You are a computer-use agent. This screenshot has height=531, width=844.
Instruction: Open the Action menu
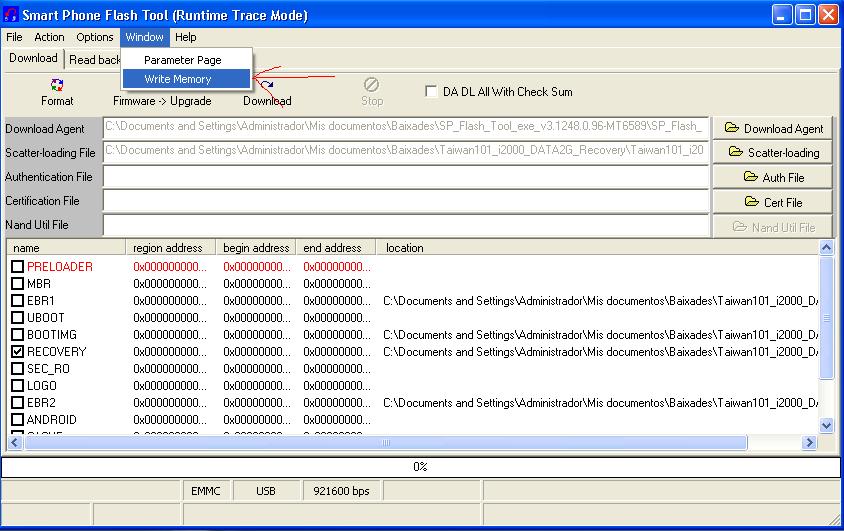click(49, 37)
